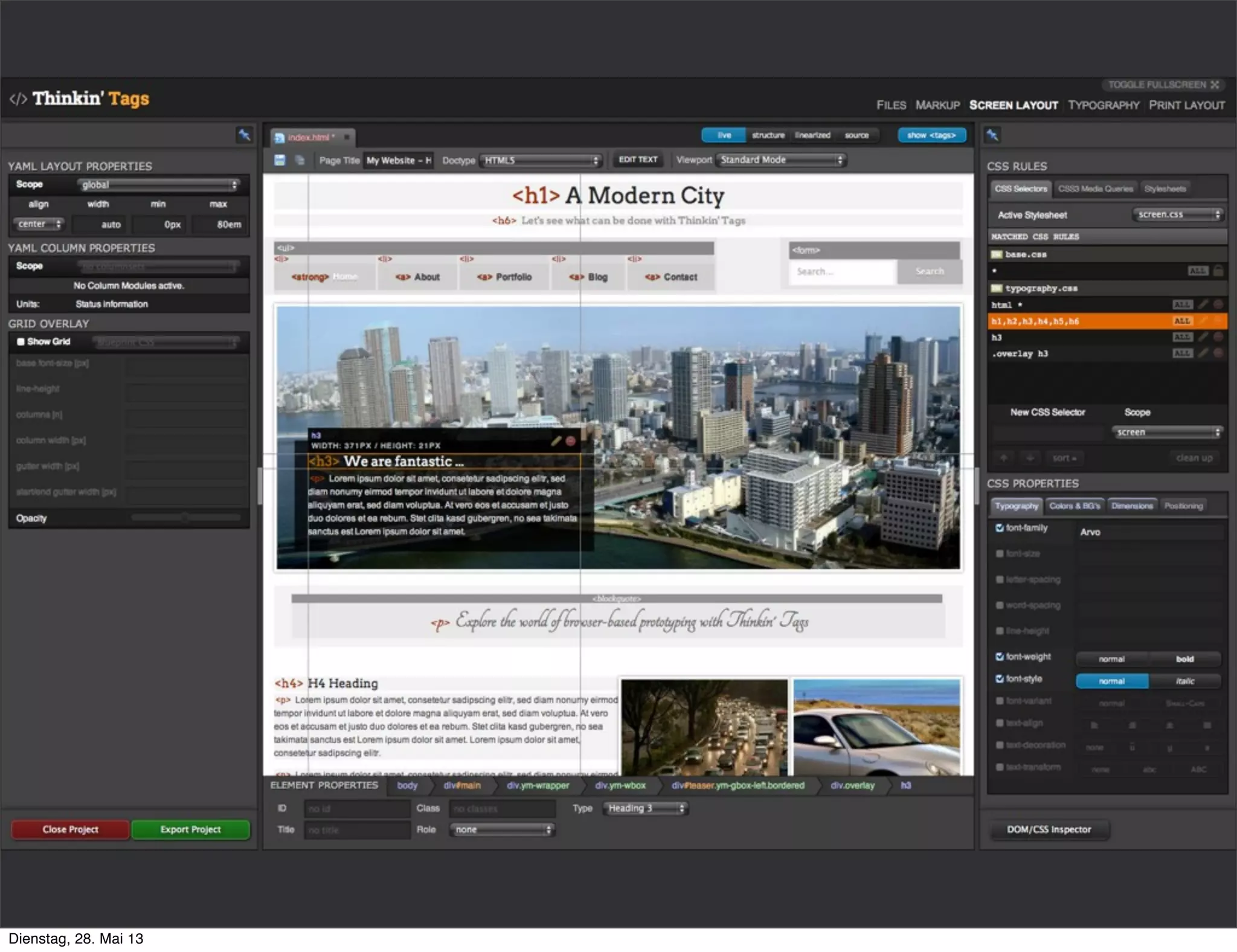Open the Doctype HTML5 dropdown
This screenshot has height=952, width=1237.
click(541, 160)
